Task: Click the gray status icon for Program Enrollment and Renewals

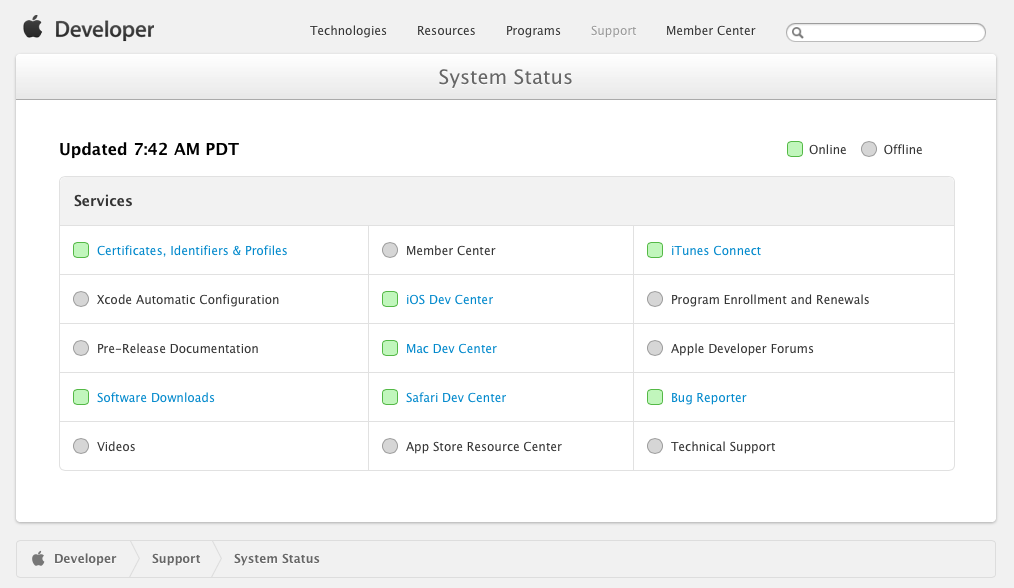Action: pos(655,299)
